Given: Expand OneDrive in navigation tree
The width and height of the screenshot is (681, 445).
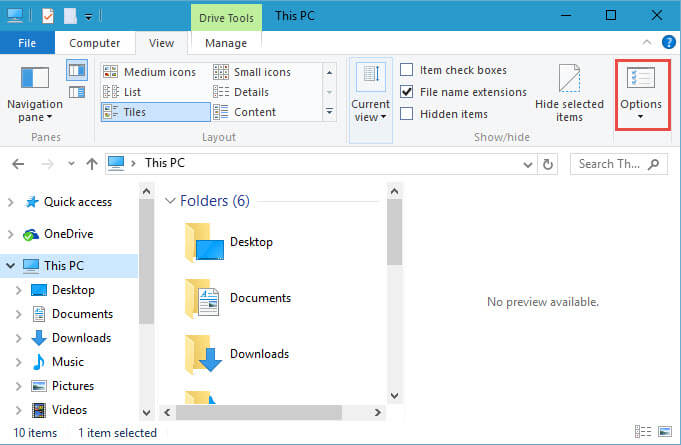Looking at the screenshot, I should [10, 234].
